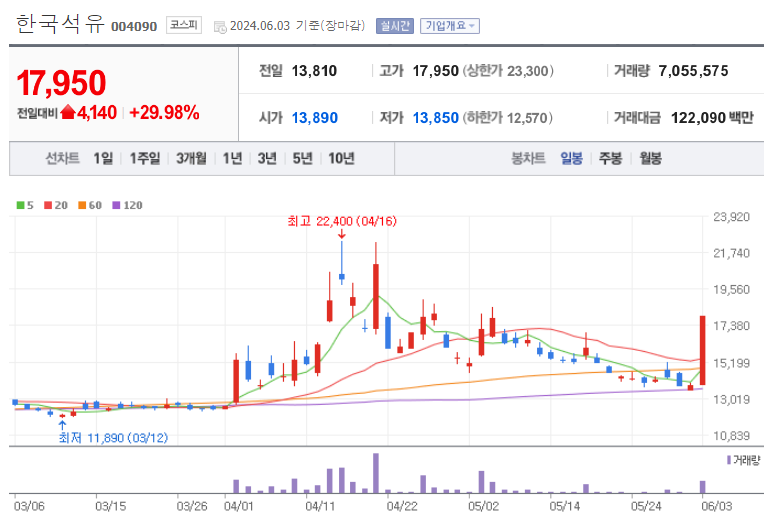The width and height of the screenshot is (764, 528).
Task: Click the 06/03 date on the x-axis
Action: click(716, 506)
